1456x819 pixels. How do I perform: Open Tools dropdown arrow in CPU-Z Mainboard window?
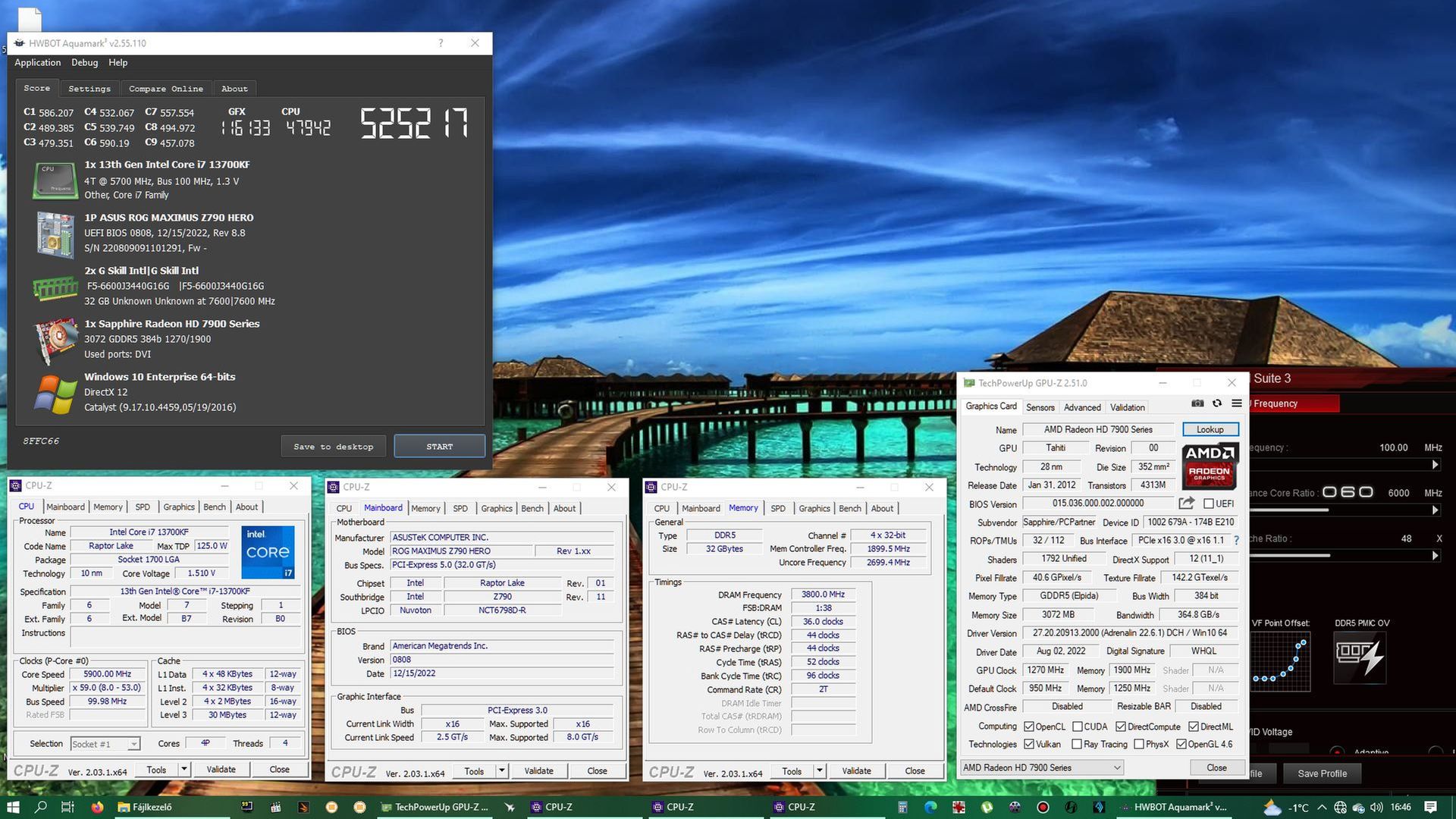point(501,770)
